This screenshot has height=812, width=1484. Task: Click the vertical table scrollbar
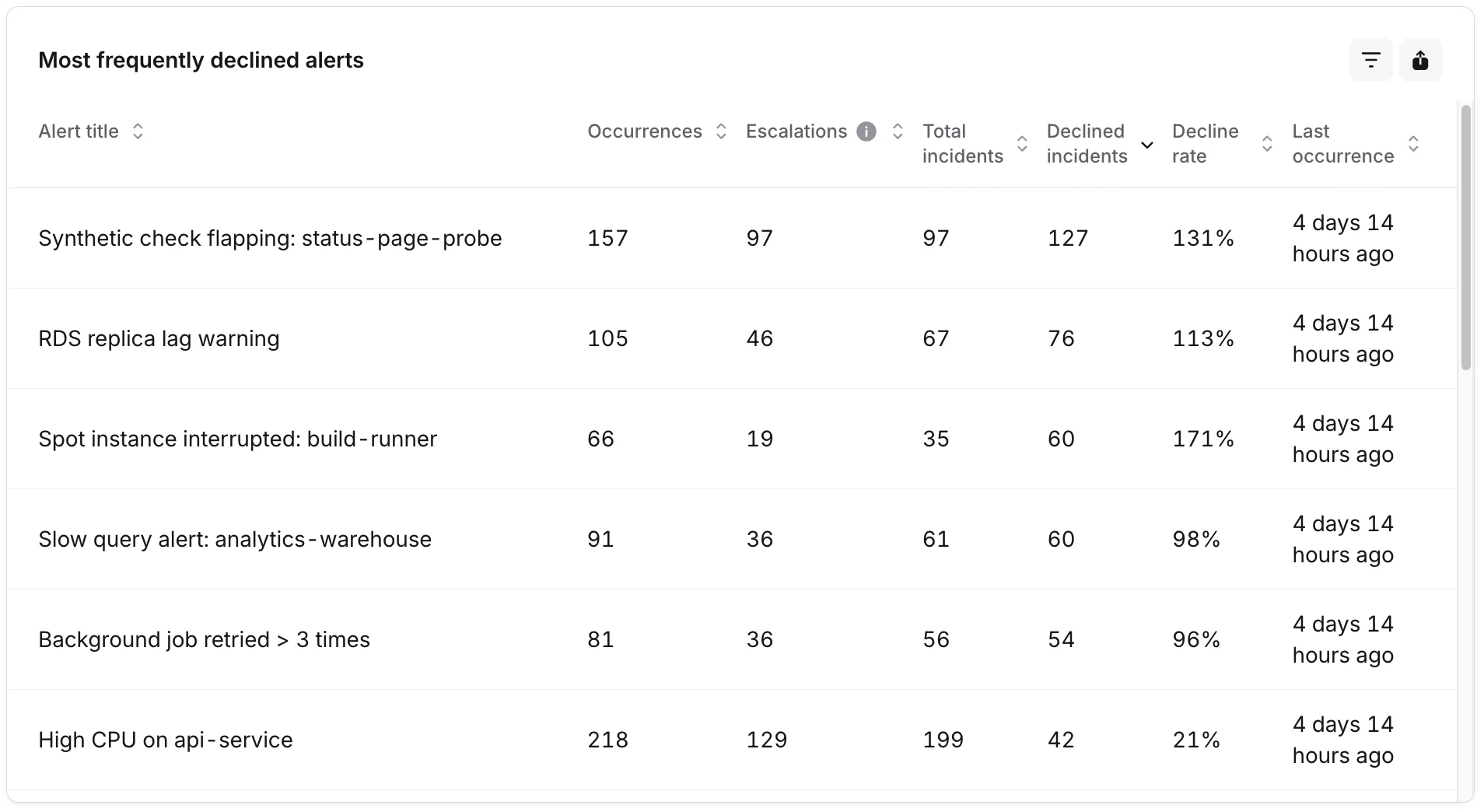pos(1466,238)
